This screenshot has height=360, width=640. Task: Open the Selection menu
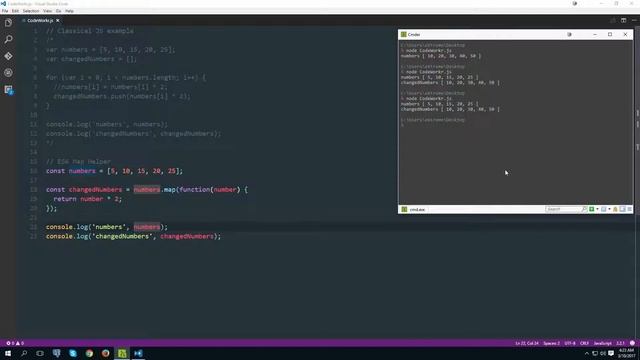(31, 11)
